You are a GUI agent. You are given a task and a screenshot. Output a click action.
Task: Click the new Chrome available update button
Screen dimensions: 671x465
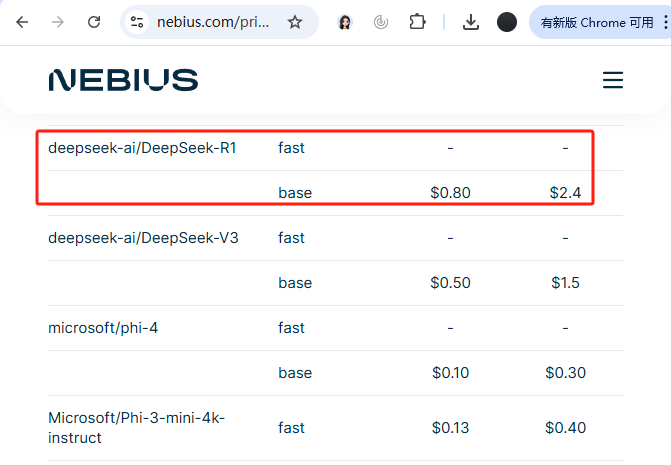597,22
